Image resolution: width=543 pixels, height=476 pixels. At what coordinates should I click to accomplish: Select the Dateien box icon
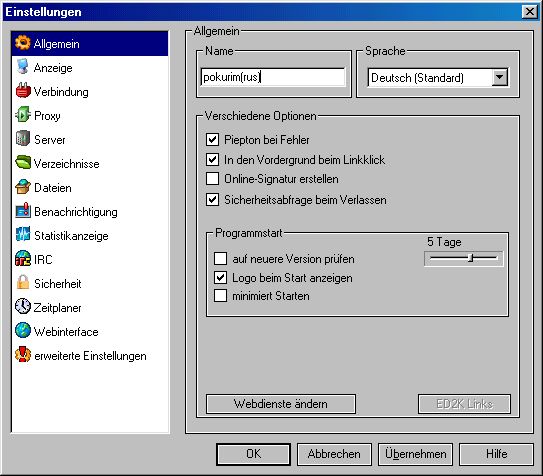pyautogui.click(x=23, y=187)
